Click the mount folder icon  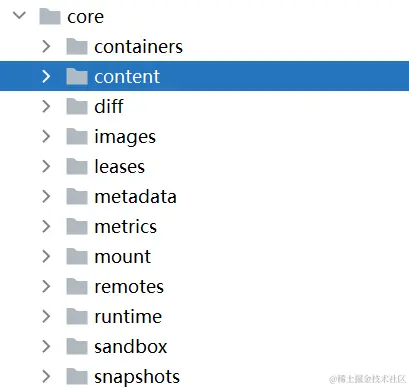77,256
